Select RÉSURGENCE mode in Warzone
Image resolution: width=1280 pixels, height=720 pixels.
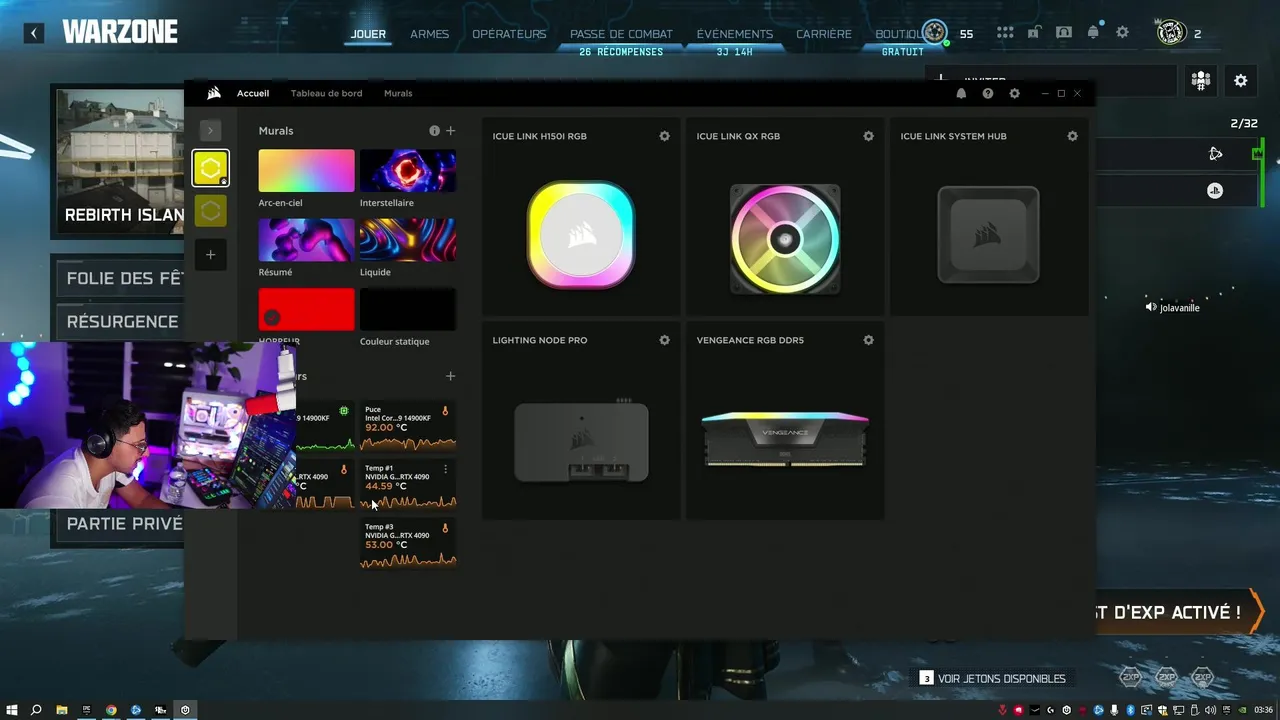coord(120,321)
